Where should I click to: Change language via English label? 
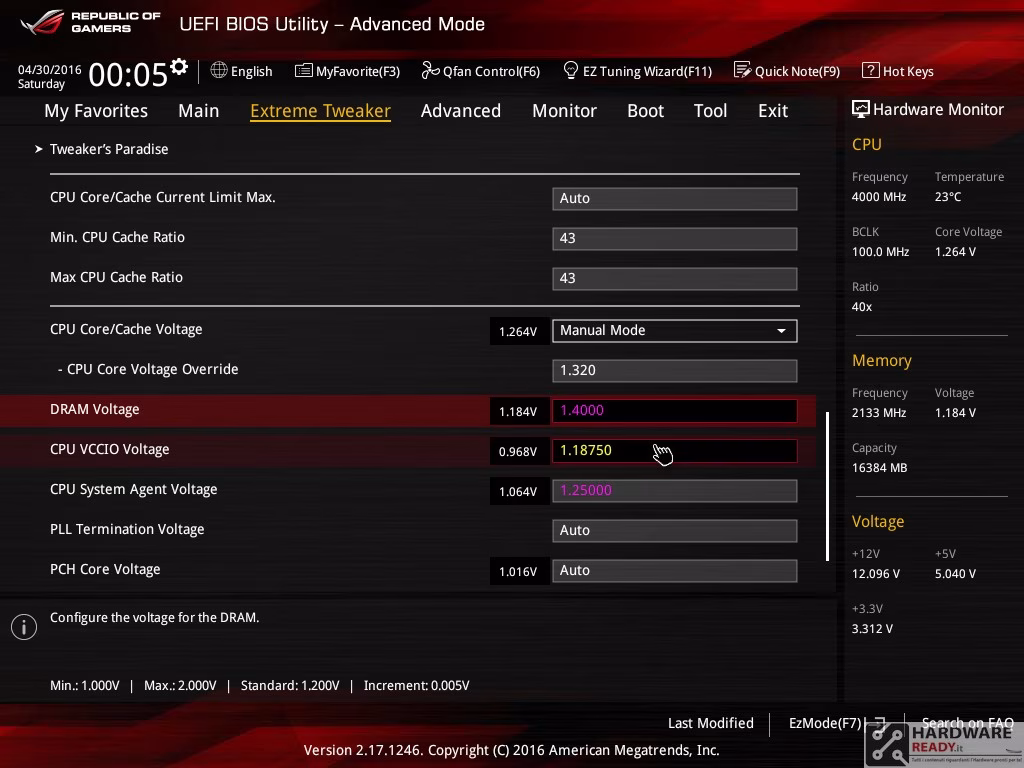tap(251, 71)
